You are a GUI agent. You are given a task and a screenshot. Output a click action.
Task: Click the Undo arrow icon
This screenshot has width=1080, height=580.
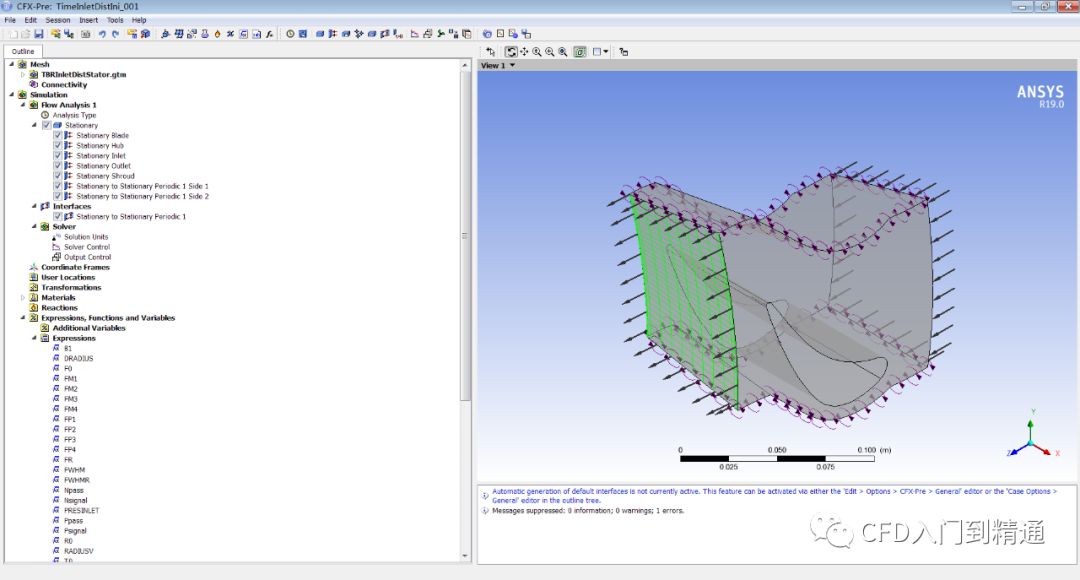click(102, 34)
